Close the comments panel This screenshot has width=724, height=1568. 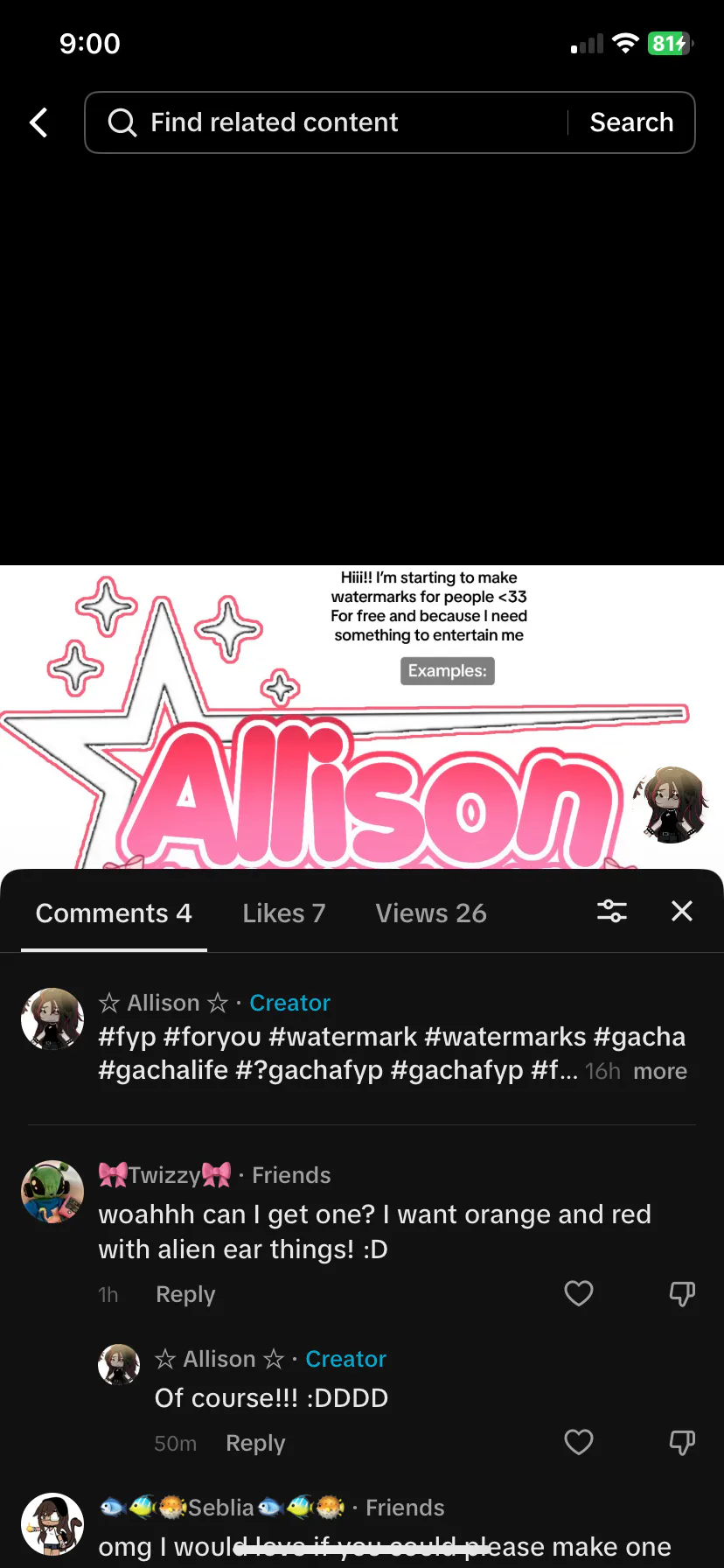(x=682, y=911)
